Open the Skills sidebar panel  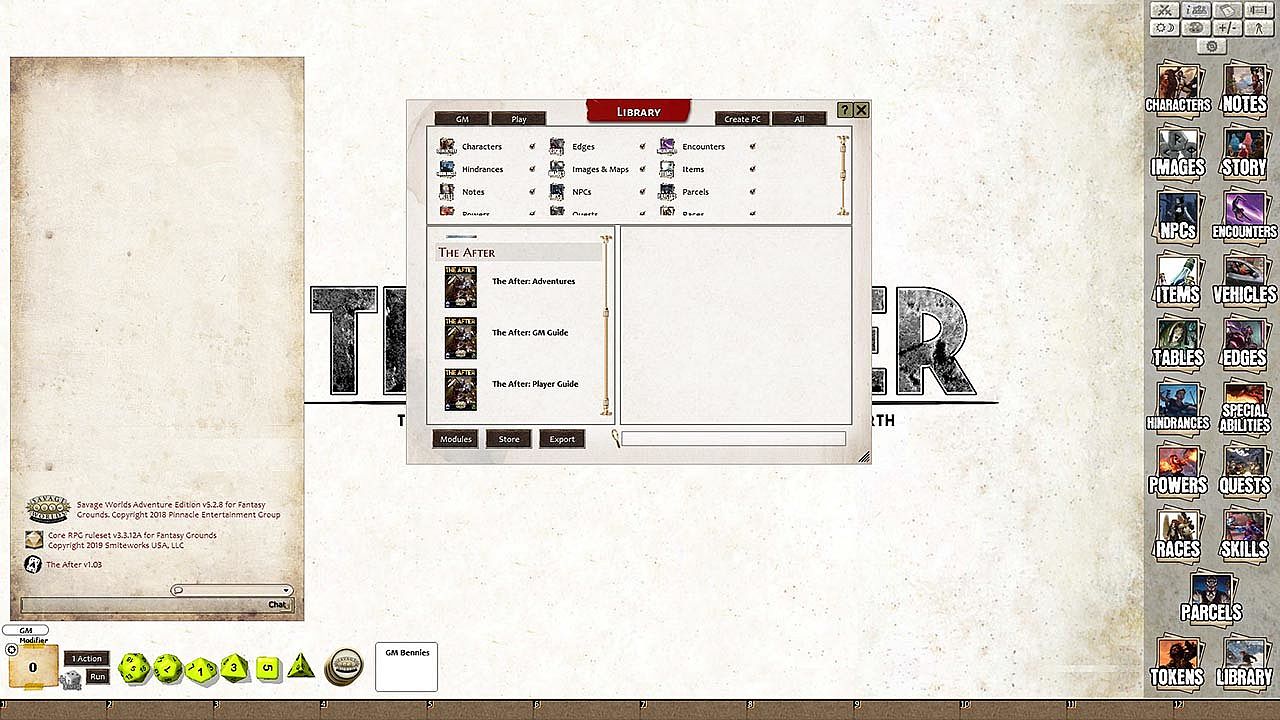point(1244,533)
